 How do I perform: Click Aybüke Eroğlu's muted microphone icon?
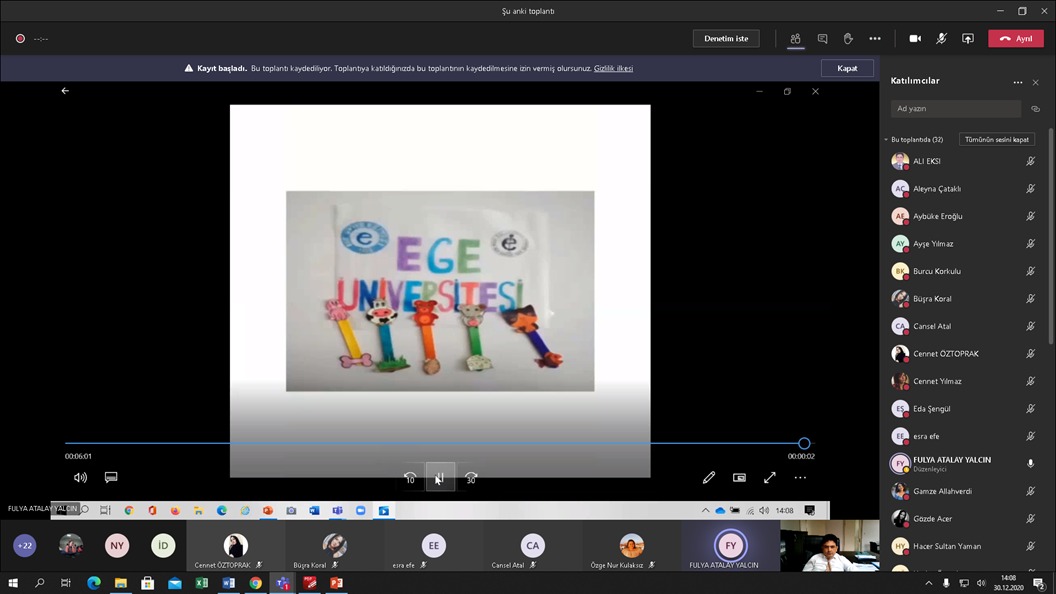point(1030,216)
